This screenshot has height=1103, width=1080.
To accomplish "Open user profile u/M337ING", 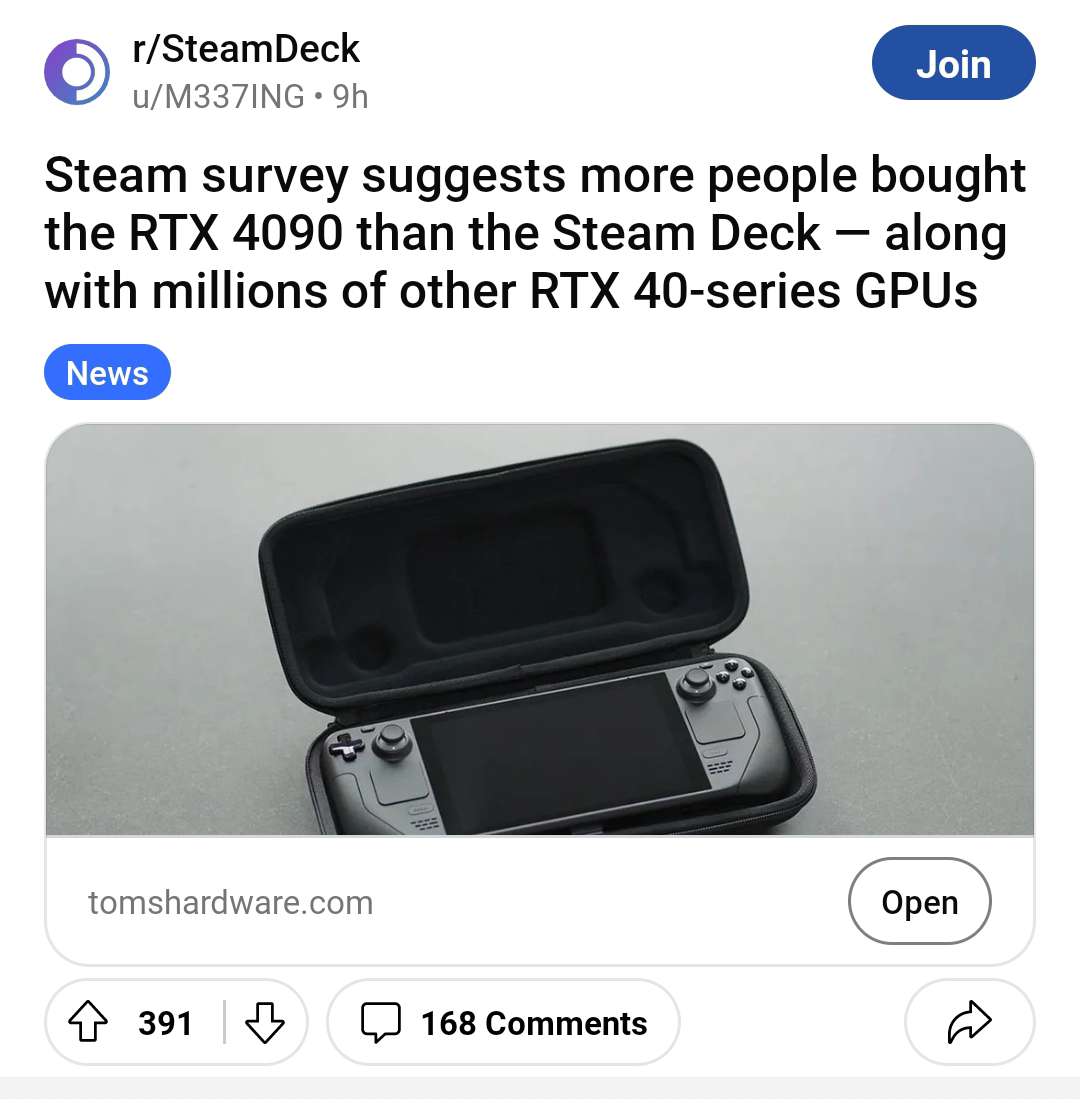I will [x=218, y=96].
